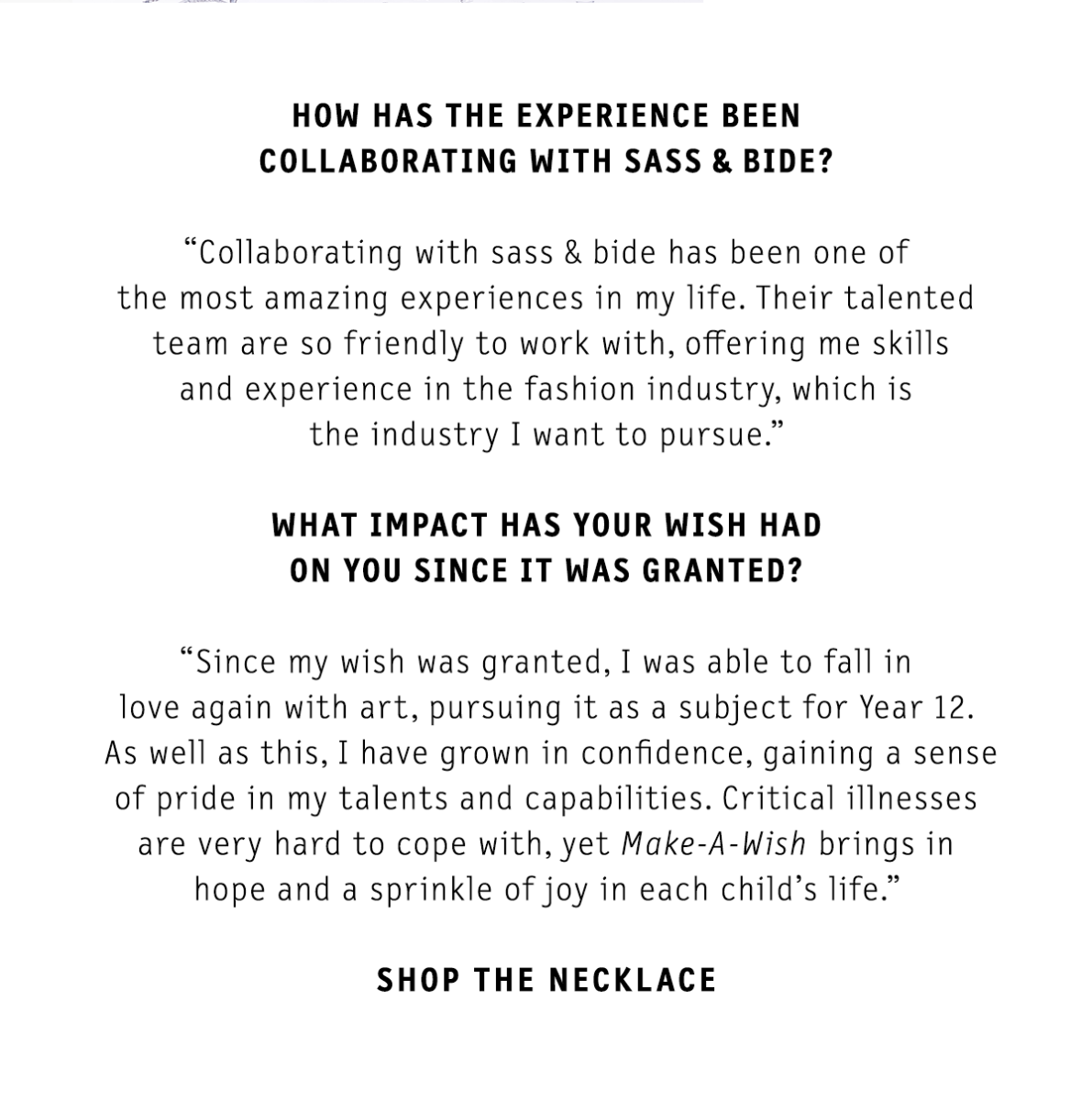Screen dimensions: 1092x1100
Task: Select the heading 'How has the experience been'
Action: tap(546, 115)
